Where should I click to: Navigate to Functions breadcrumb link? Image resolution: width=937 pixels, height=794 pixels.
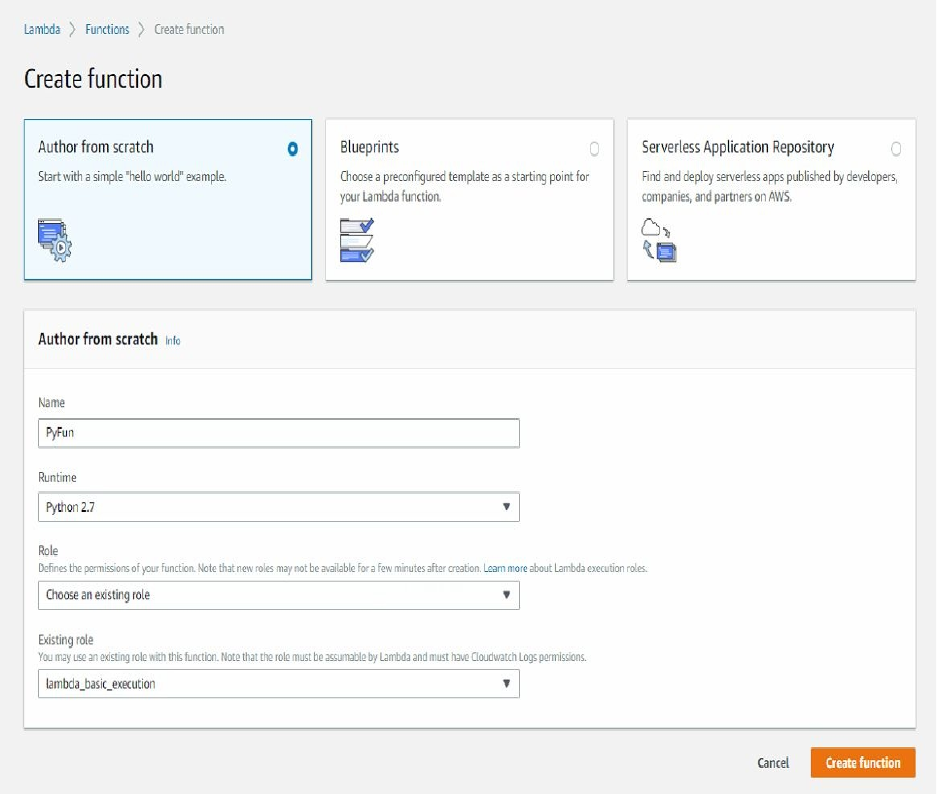(x=107, y=30)
